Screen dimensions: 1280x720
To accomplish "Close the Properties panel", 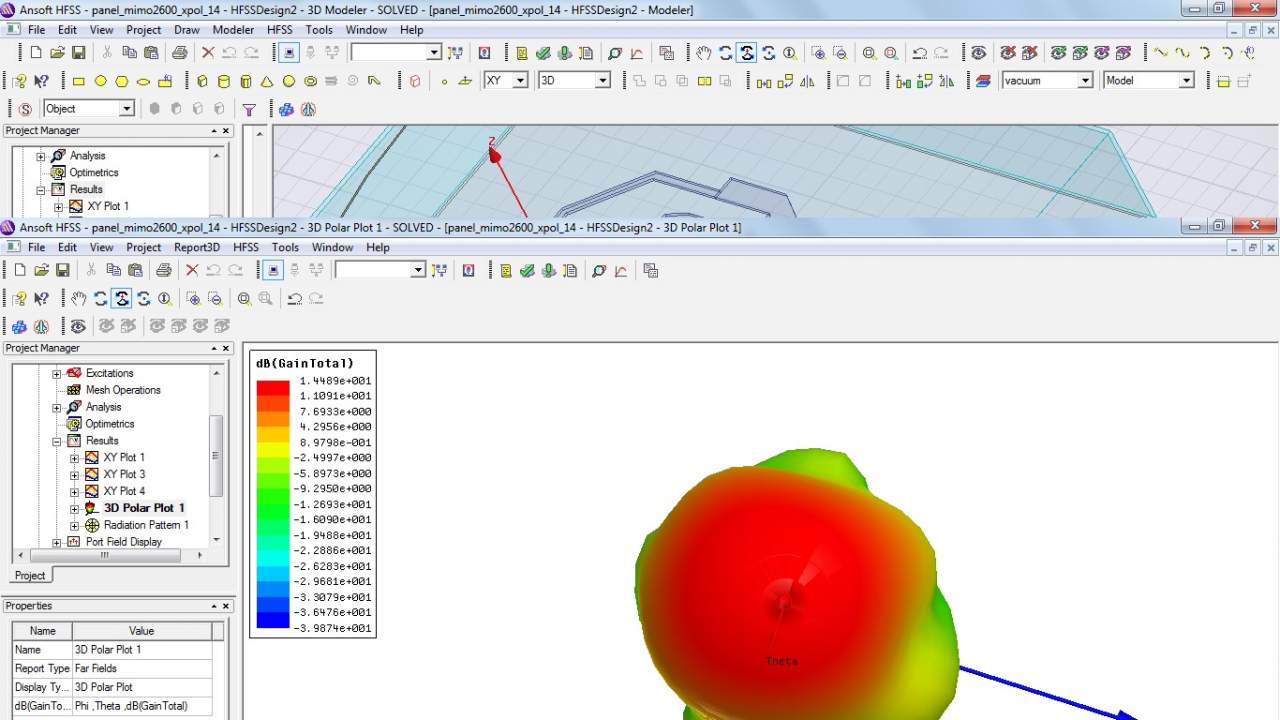I will (226, 606).
